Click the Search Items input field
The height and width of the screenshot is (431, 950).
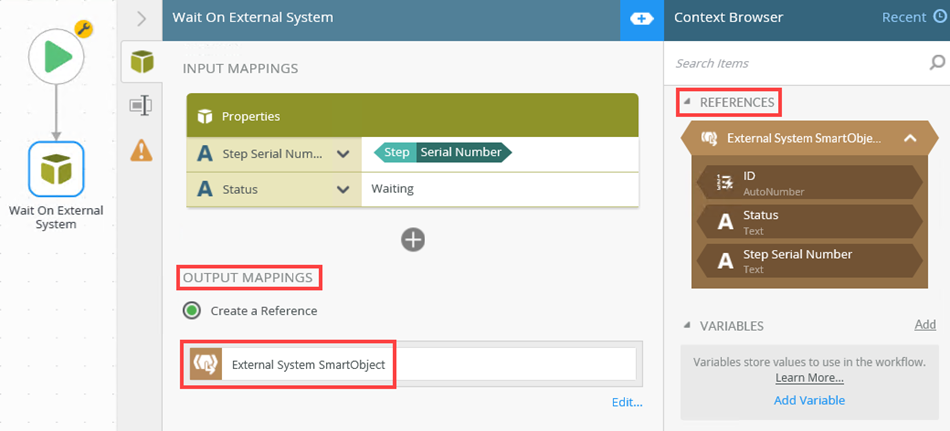point(795,63)
